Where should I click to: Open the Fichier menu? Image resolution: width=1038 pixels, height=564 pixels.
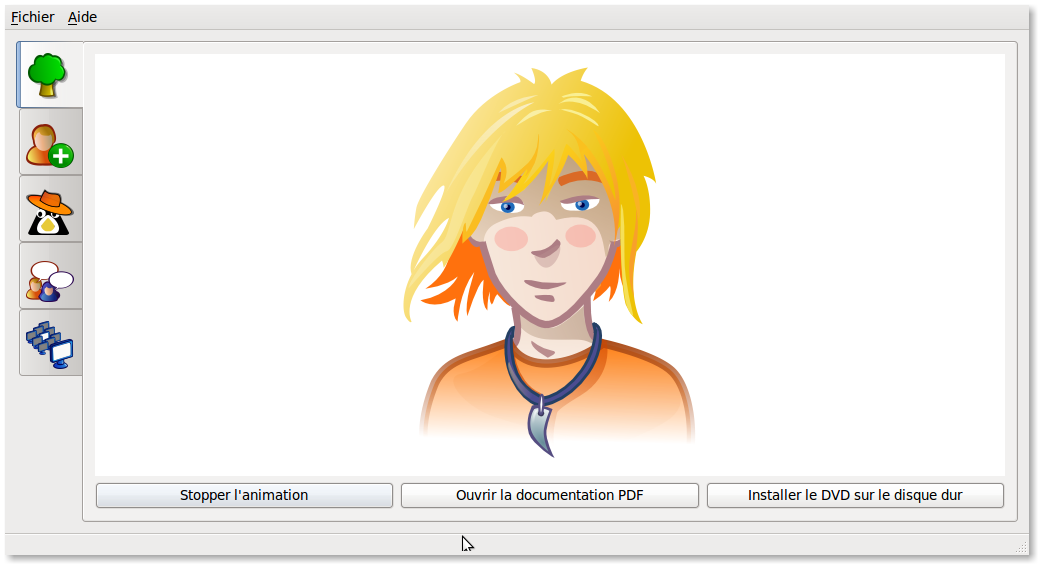coord(32,17)
